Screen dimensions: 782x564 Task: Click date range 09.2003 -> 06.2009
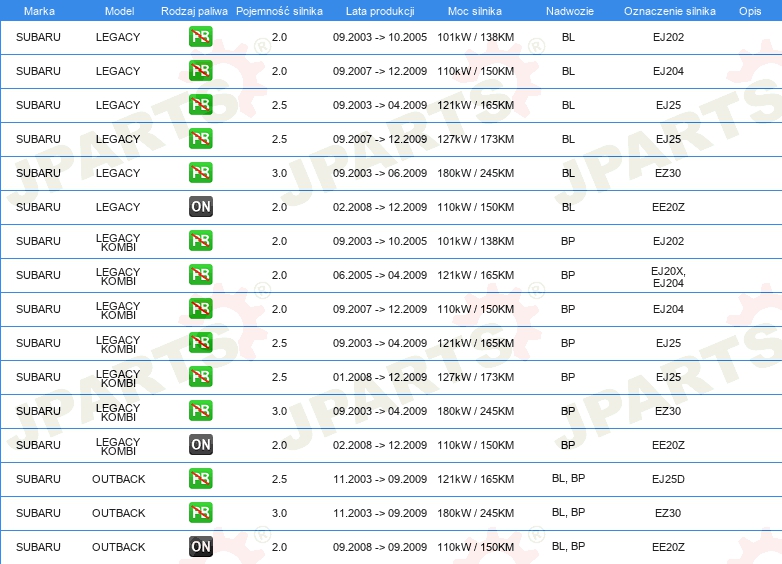(x=380, y=173)
